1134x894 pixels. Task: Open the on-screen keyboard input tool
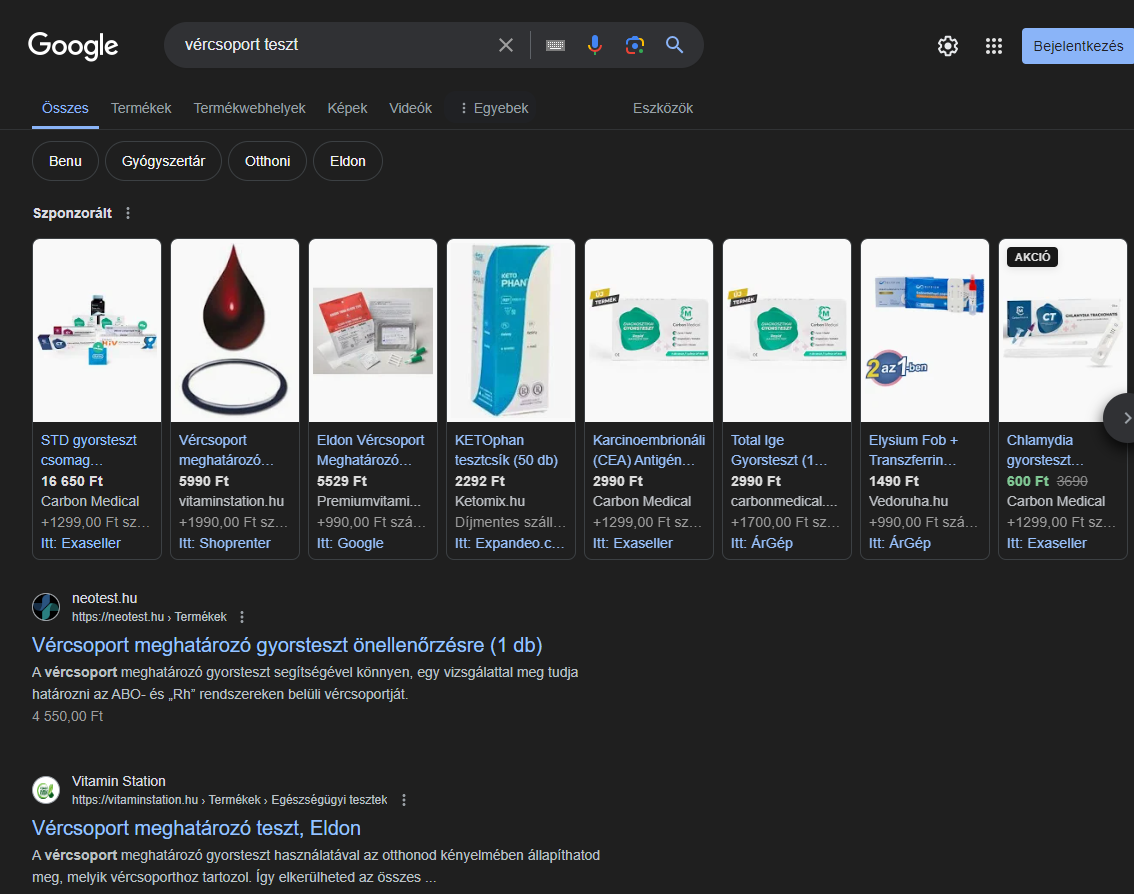tap(556, 45)
